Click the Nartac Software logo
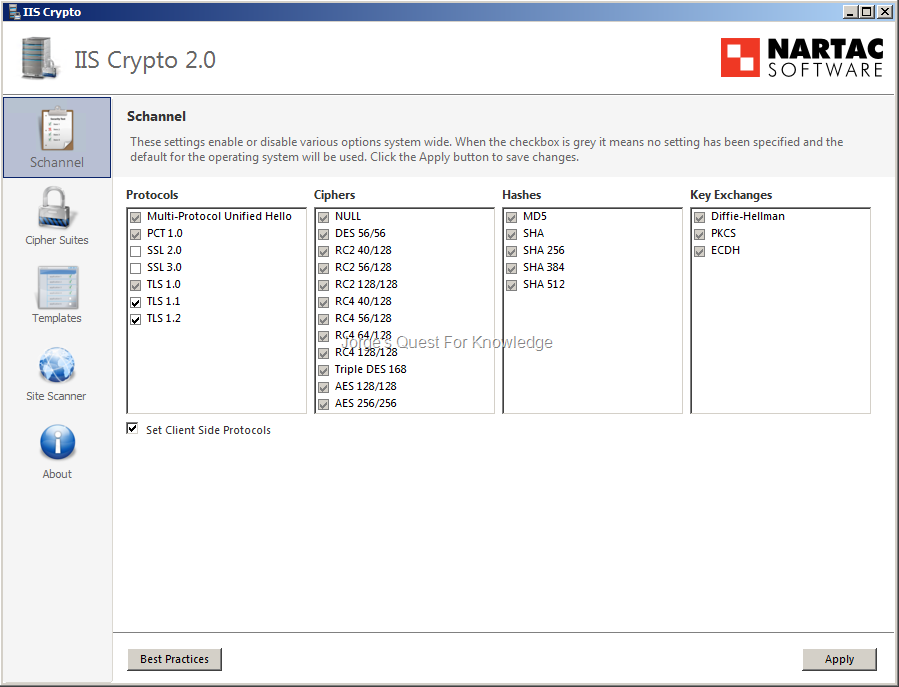 tap(802, 57)
